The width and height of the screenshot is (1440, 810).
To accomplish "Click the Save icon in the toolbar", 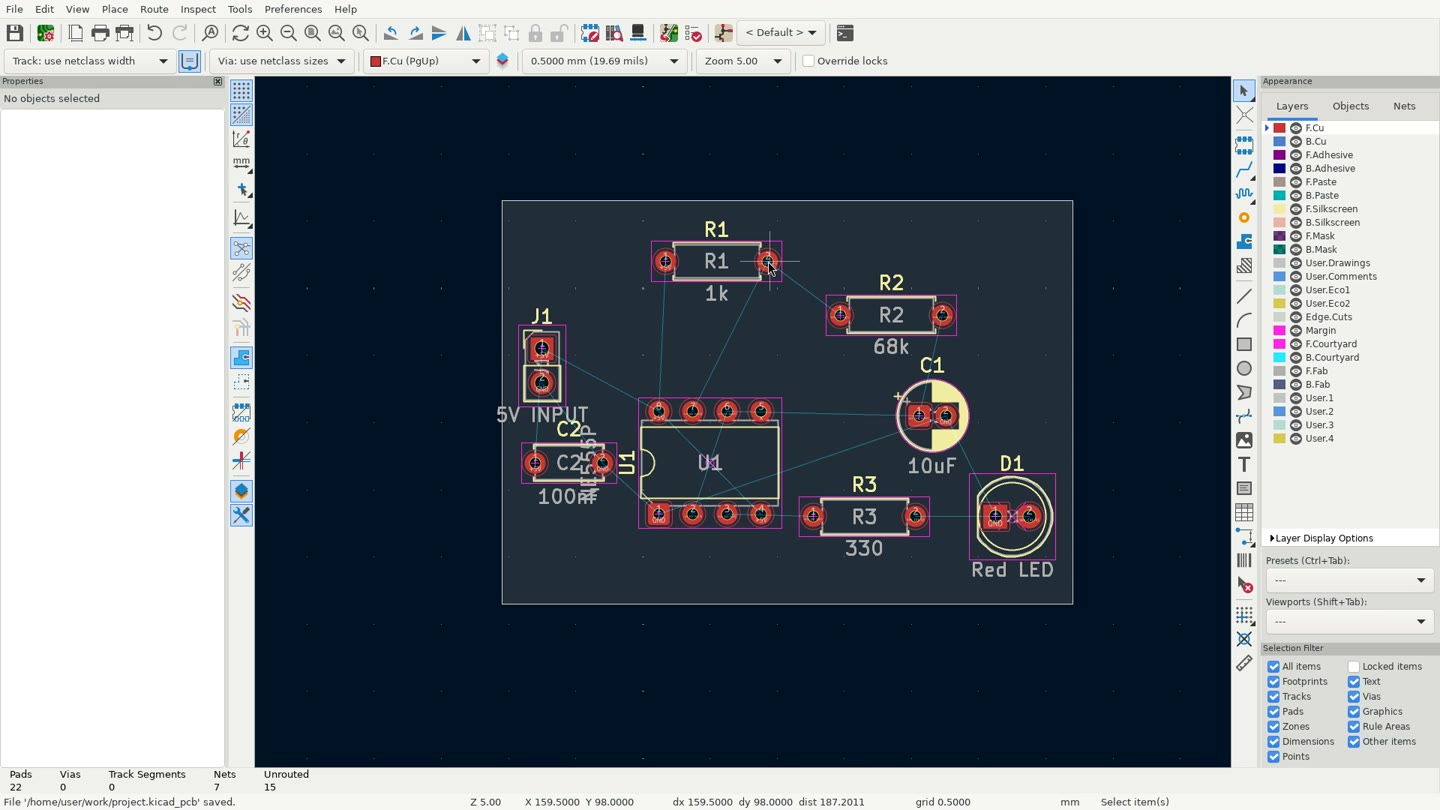I will tap(15, 33).
